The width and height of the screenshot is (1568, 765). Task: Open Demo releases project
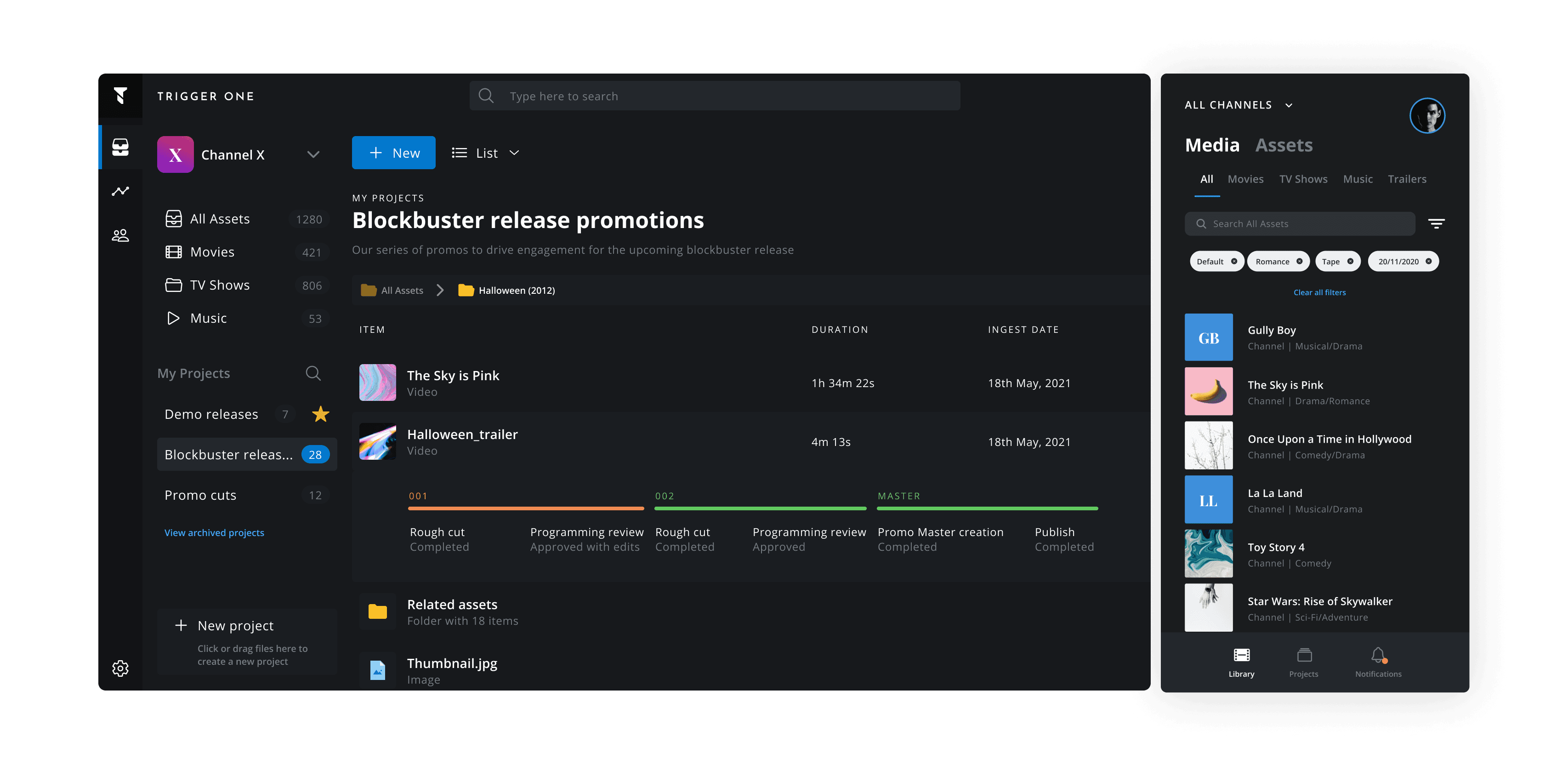click(x=246, y=414)
